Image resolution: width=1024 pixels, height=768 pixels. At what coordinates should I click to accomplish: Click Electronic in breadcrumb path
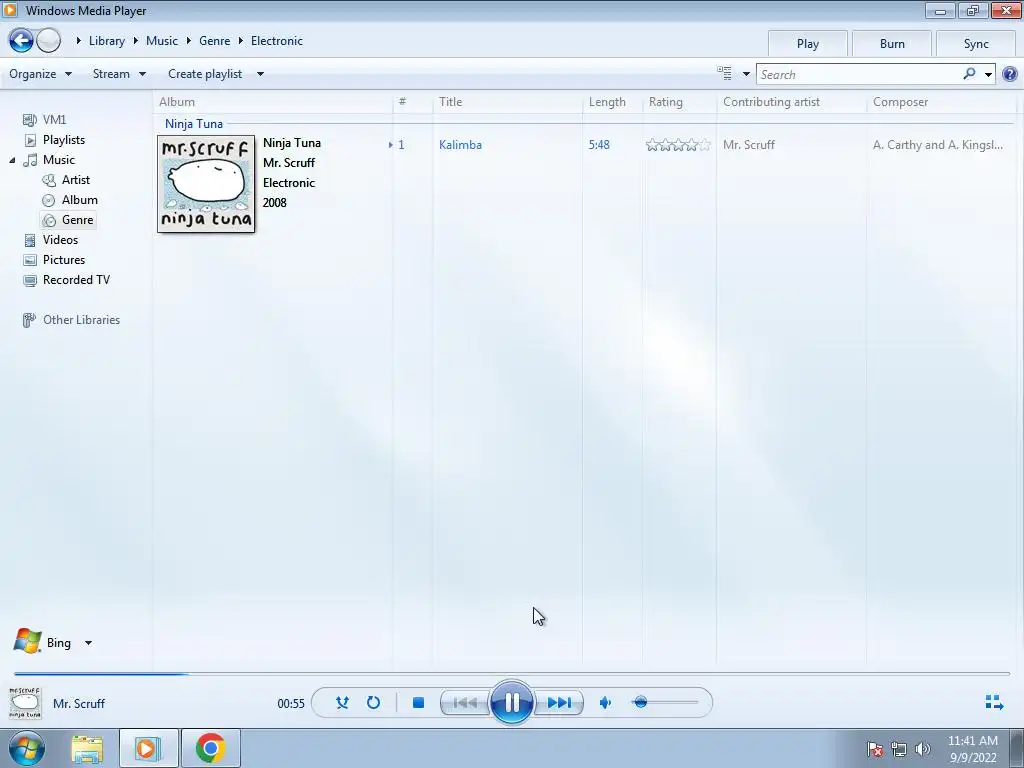tap(277, 40)
